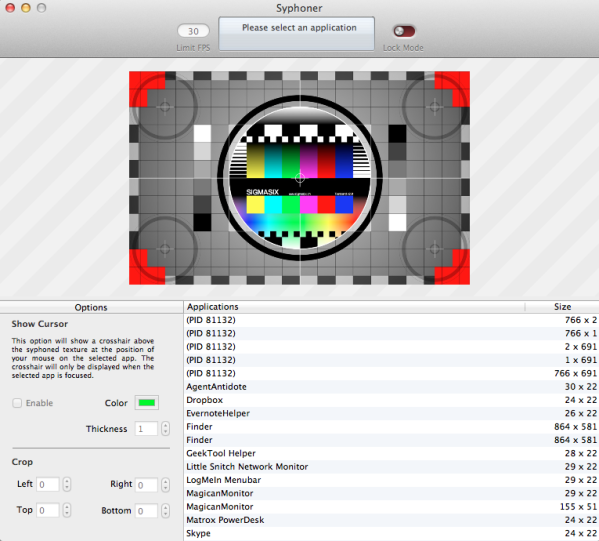Screen dimensions: 599x541
Task: Select the GeekTool Helper row
Action: pos(391,454)
